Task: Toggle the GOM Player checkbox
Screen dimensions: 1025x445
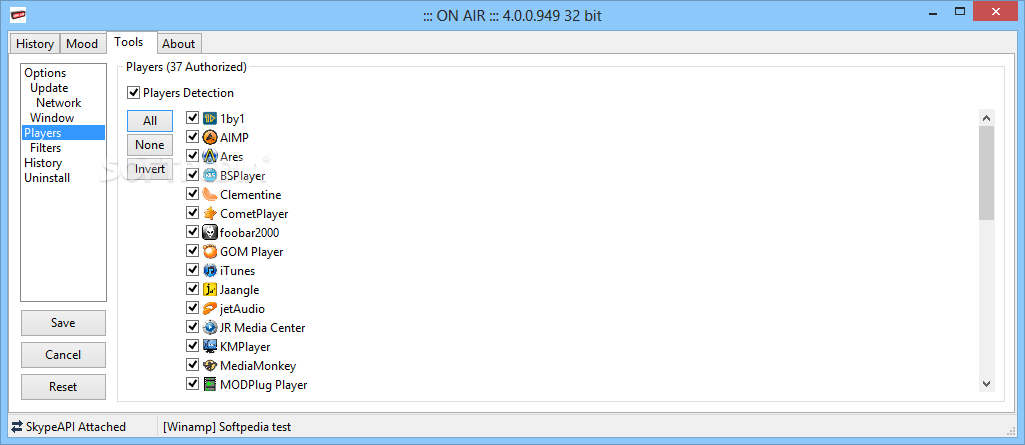Action: click(192, 251)
